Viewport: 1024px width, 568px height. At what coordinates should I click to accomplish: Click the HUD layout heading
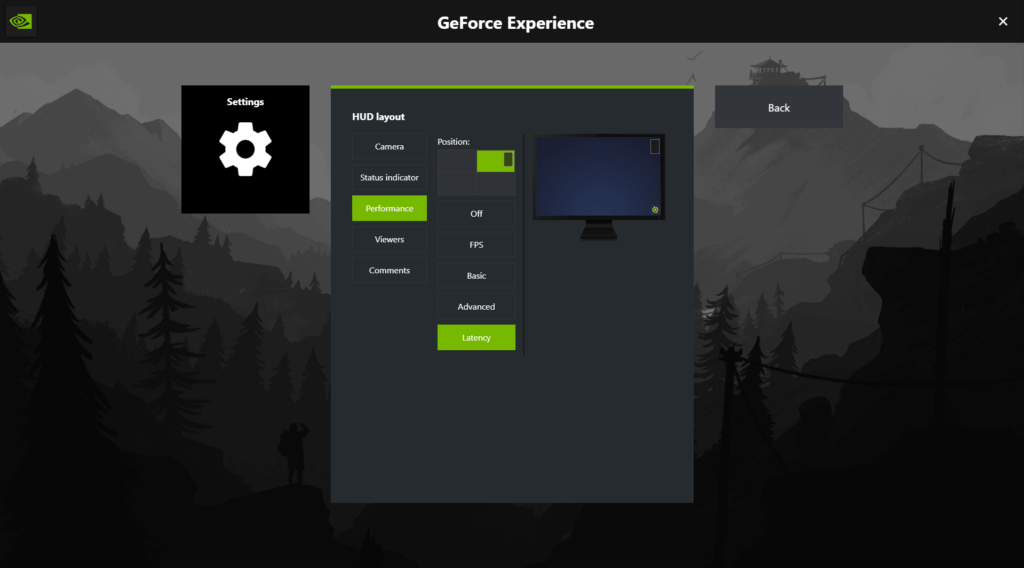click(x=378, y=117)
